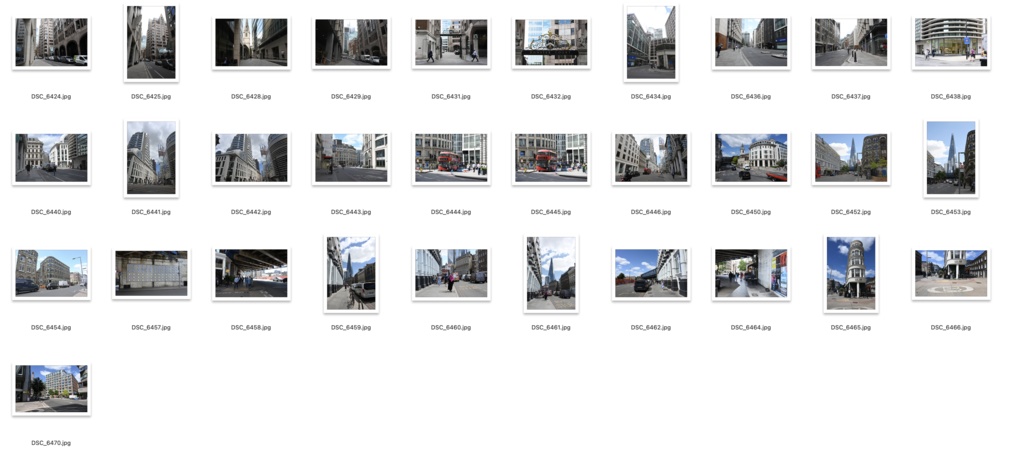Select thumbnail of DSC_6428.jpg
The width and height of the screenshot is (1024, 475).
pos(251,42)
